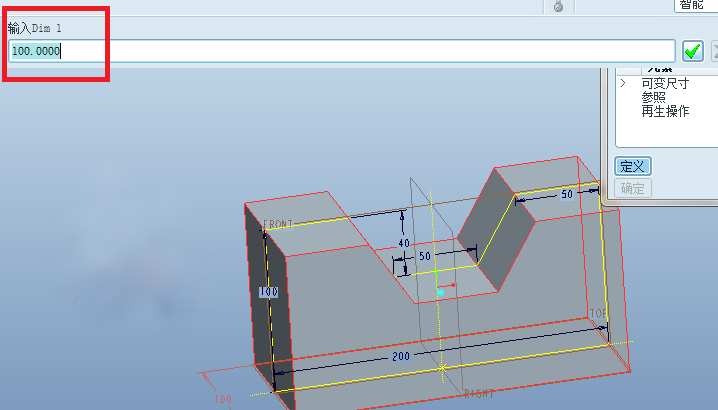Click the RIGHT datum plane label

[479, 394]
